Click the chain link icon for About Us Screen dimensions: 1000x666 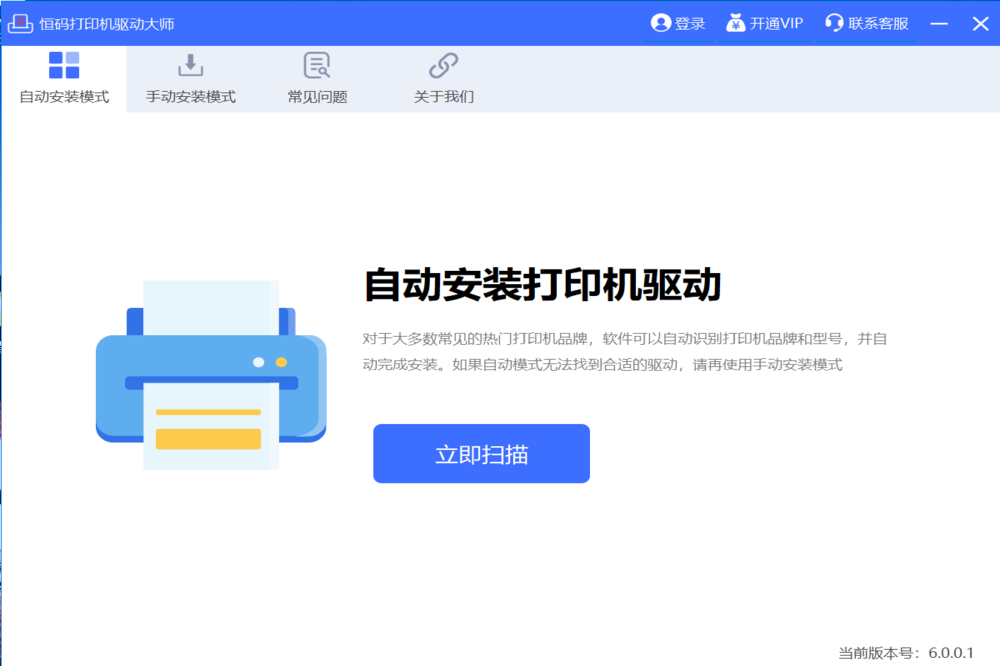(x=443, y=66)
